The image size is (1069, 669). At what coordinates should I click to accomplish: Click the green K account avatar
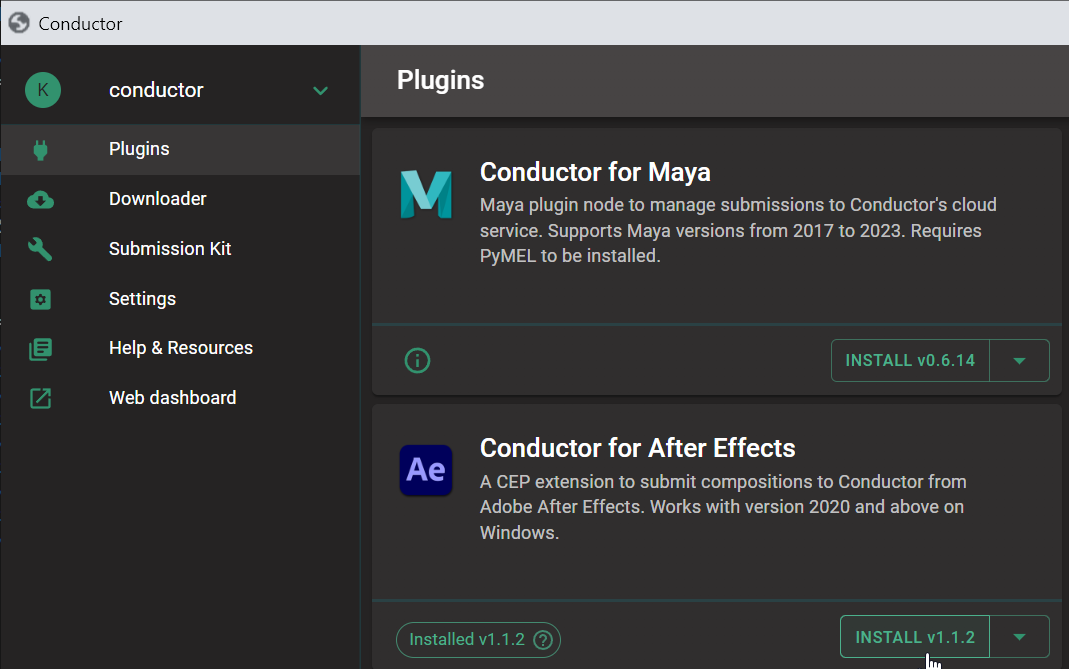(43, 90)
